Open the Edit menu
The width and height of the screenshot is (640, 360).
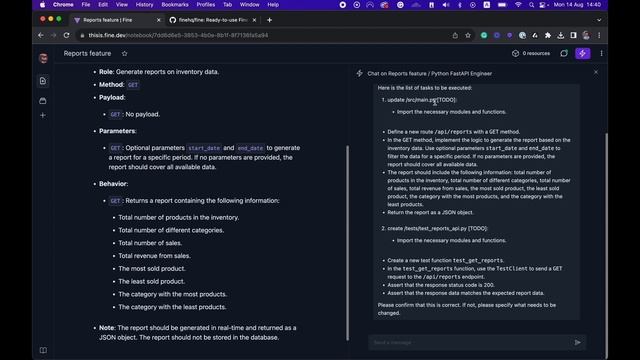103,5
